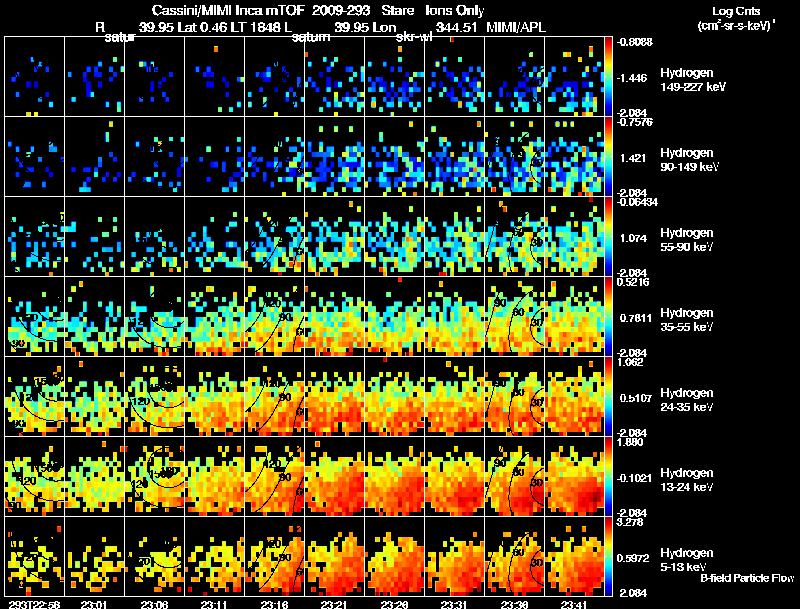Image resolution: width=800 pixels, height=609 pixels.
Task: Click the color bar beside Hydrogen 149-227 keV
Action: coord(608,77)
